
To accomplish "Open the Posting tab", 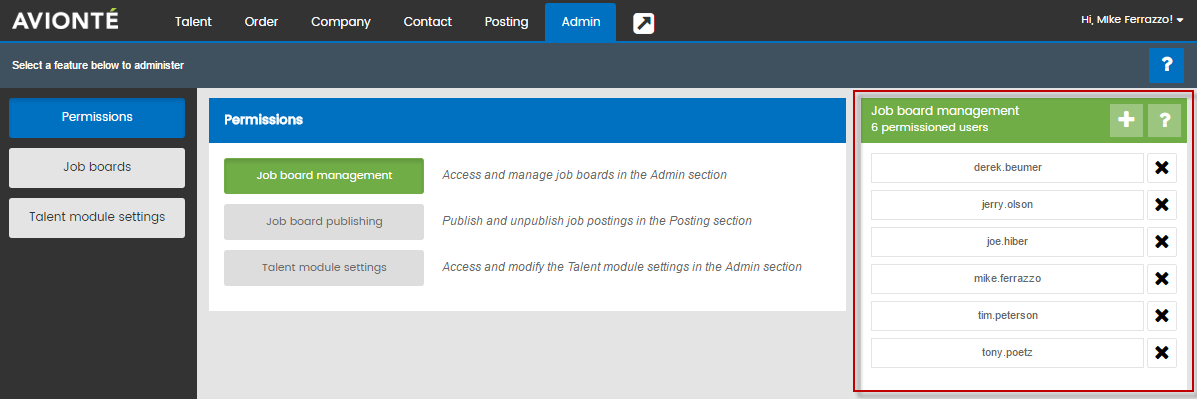I will coord(506,22).
